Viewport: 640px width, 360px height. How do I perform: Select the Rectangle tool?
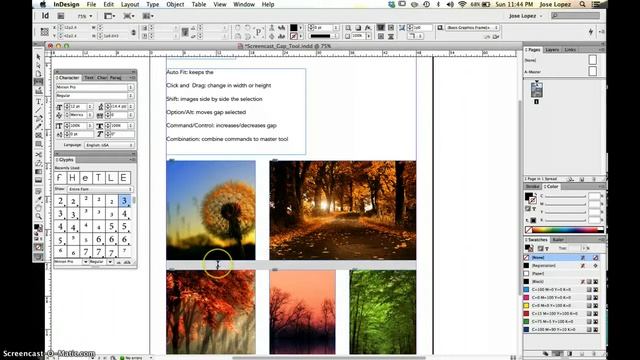[38, 144]
